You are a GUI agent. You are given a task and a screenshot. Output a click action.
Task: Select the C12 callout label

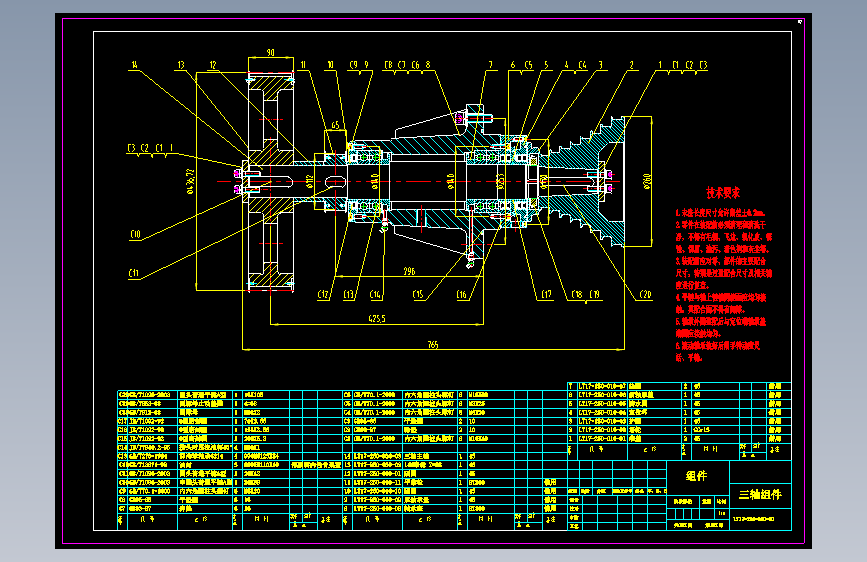323,295
